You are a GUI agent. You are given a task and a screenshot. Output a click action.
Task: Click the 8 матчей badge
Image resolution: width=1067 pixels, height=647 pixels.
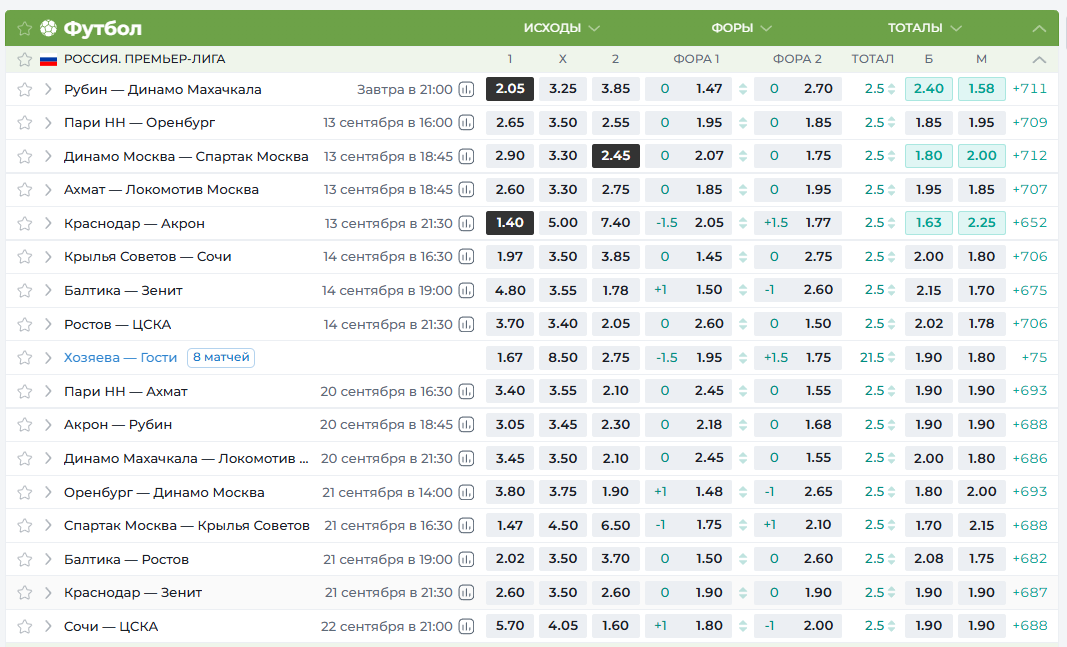click(x=221, y=357)
